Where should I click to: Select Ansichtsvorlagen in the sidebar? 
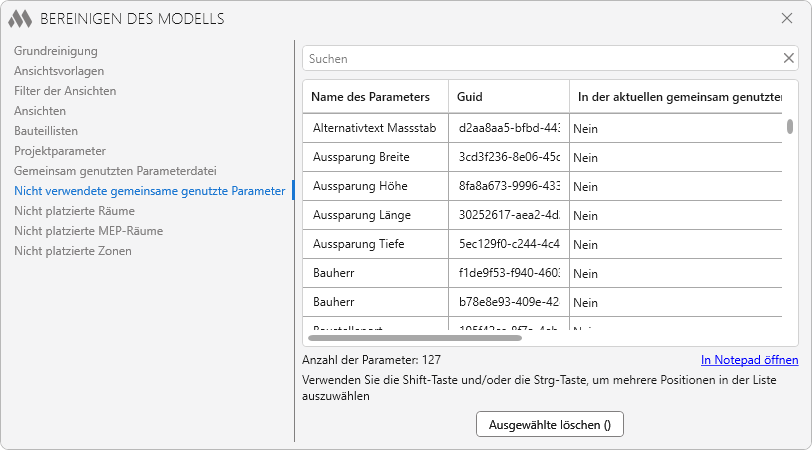59,70
